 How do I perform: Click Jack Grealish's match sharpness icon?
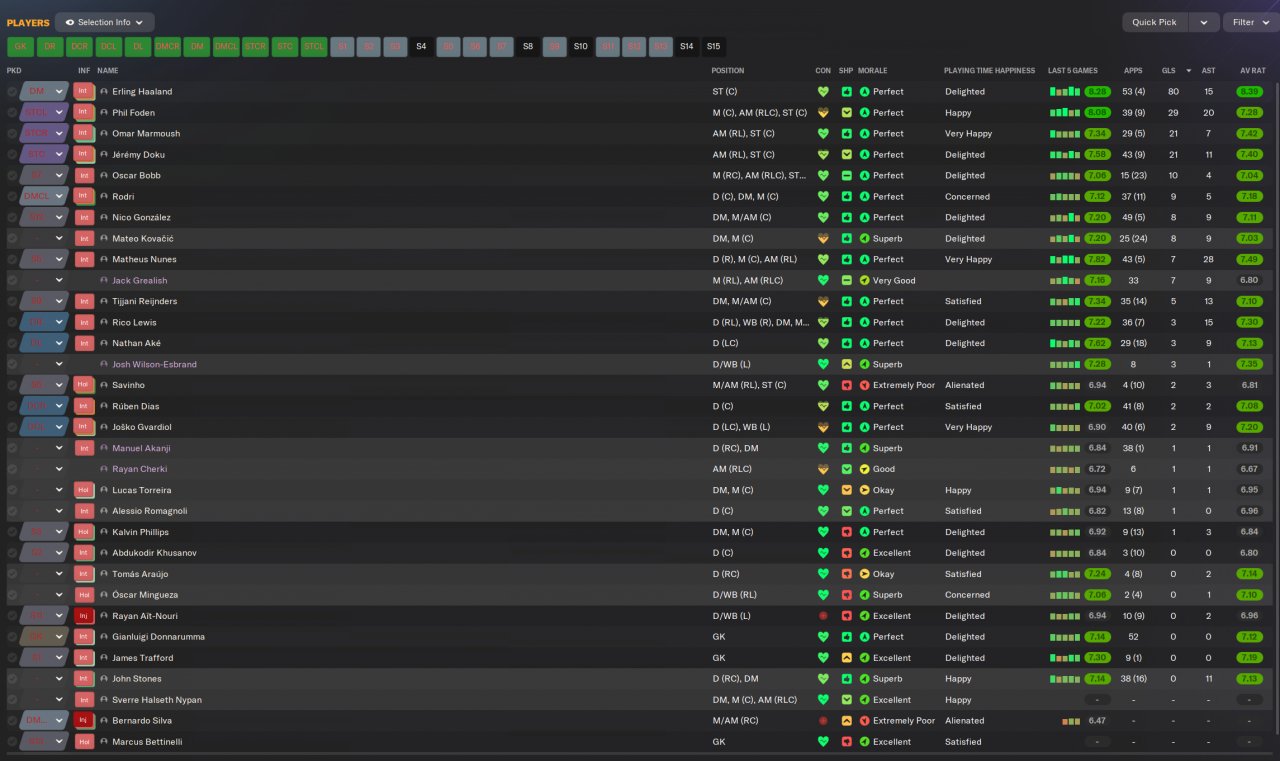click(846, 281)
